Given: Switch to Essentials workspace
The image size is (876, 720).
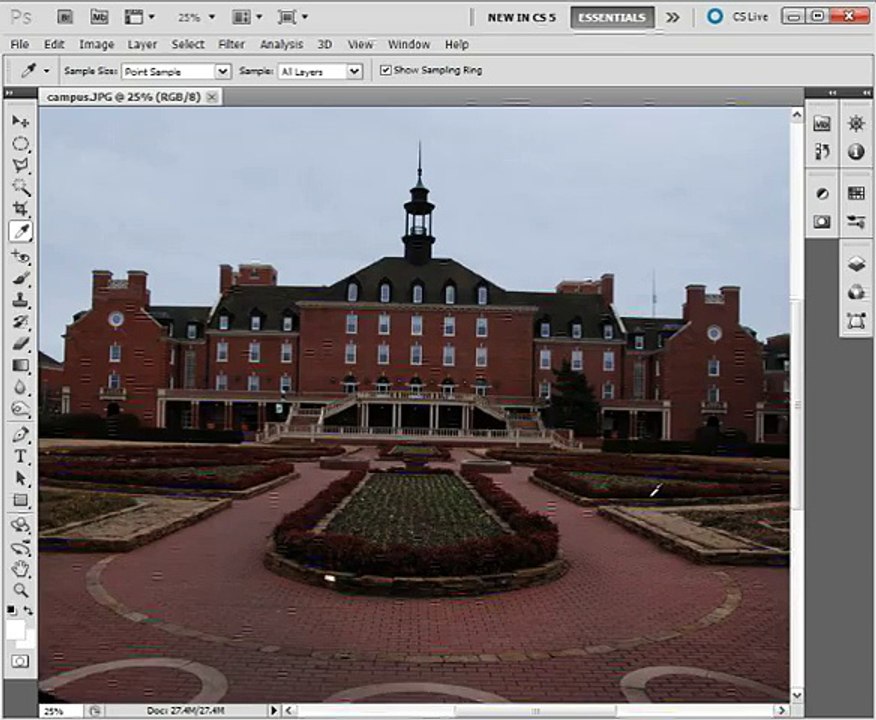Looking at the screenshot, I should (x=612, y=18).
